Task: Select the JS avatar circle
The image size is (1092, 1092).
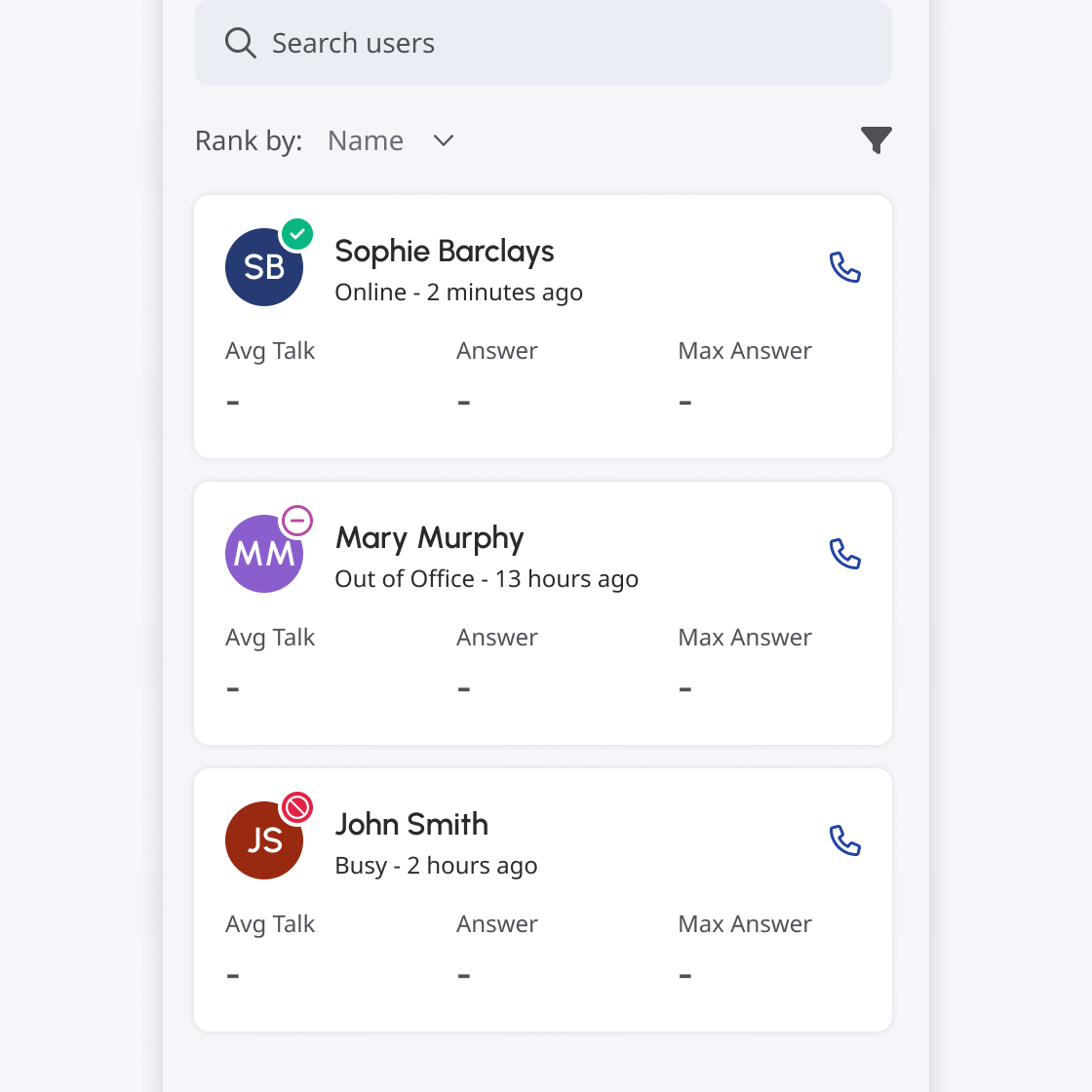Action: click(x=261, y=842)
